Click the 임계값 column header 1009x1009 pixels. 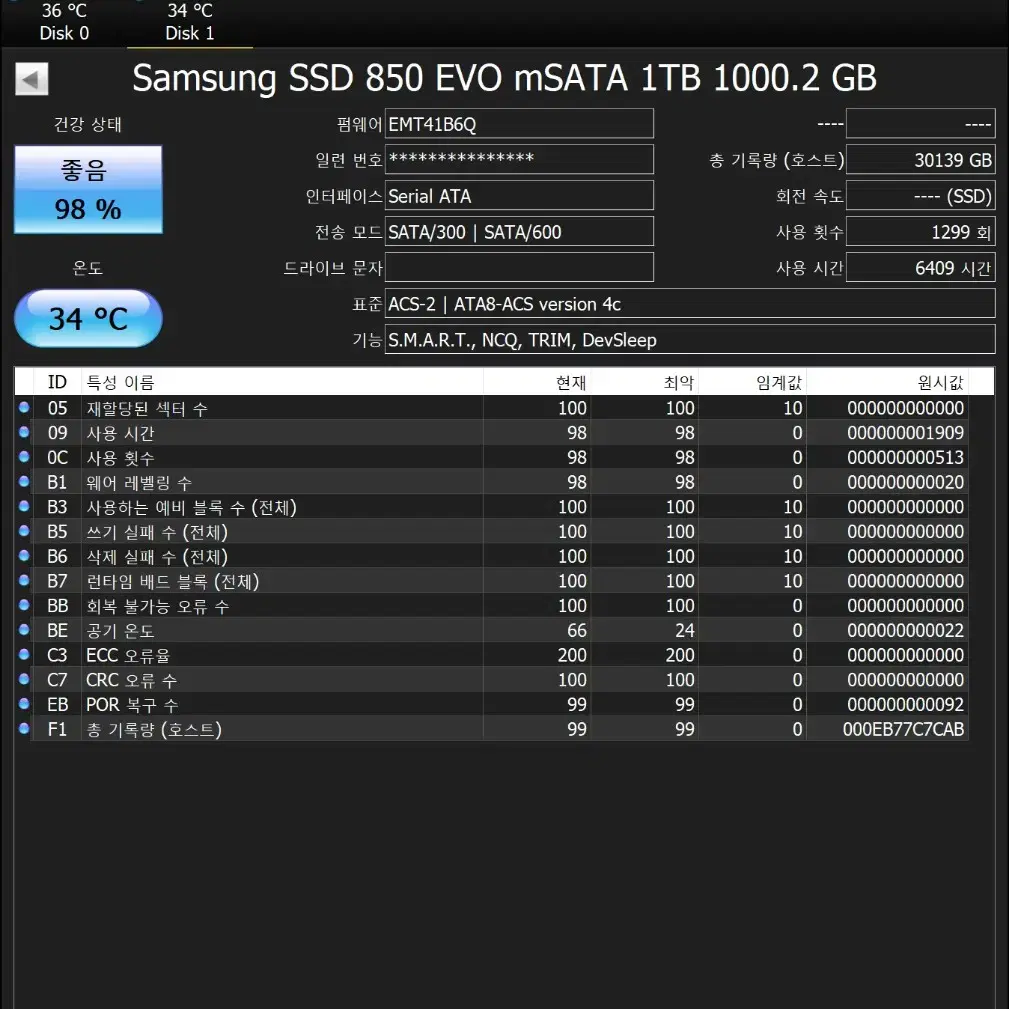pos(752,382)
